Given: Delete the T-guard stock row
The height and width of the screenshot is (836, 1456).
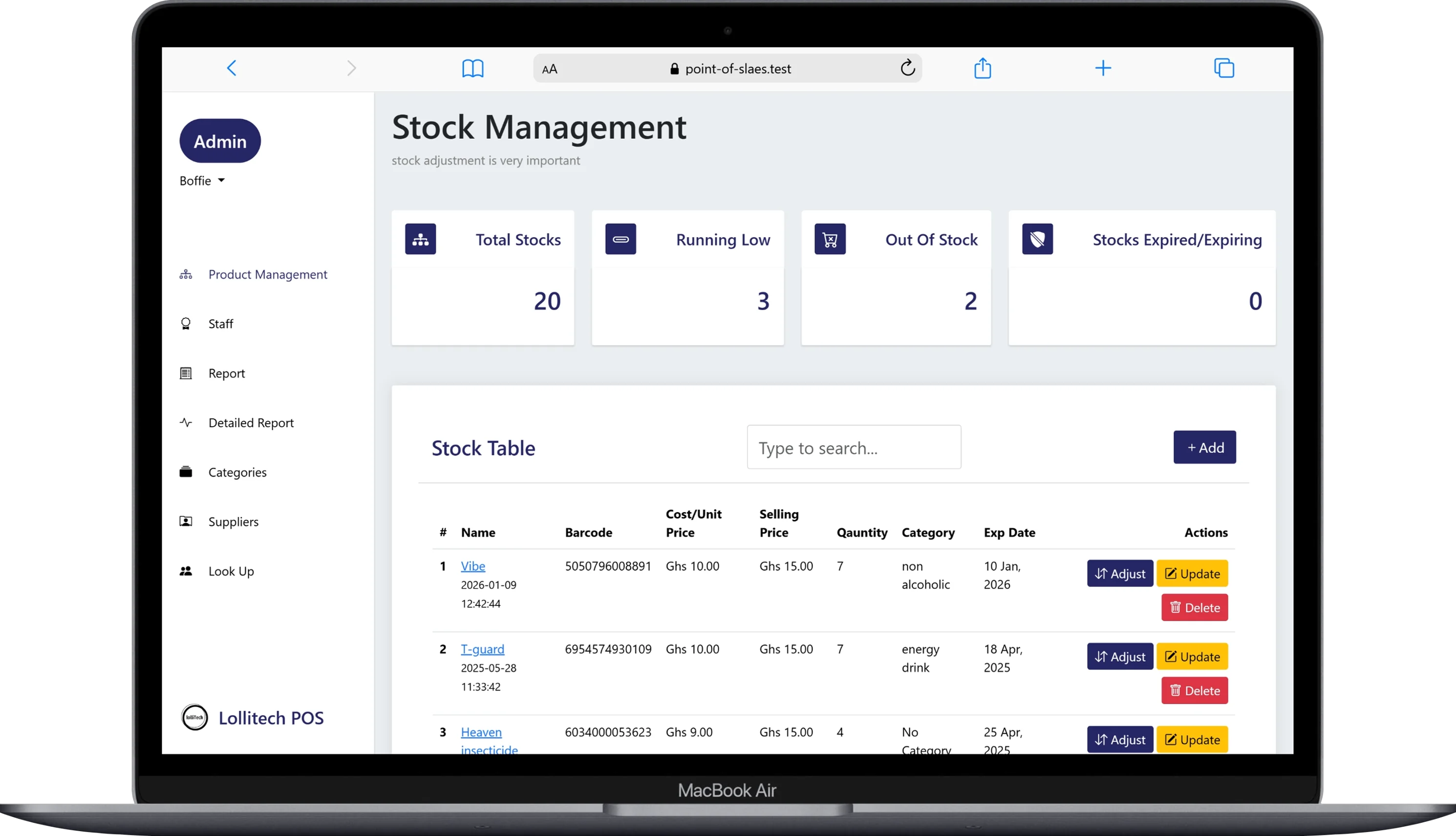Looking at the screenshot, I should (1194, 691).
